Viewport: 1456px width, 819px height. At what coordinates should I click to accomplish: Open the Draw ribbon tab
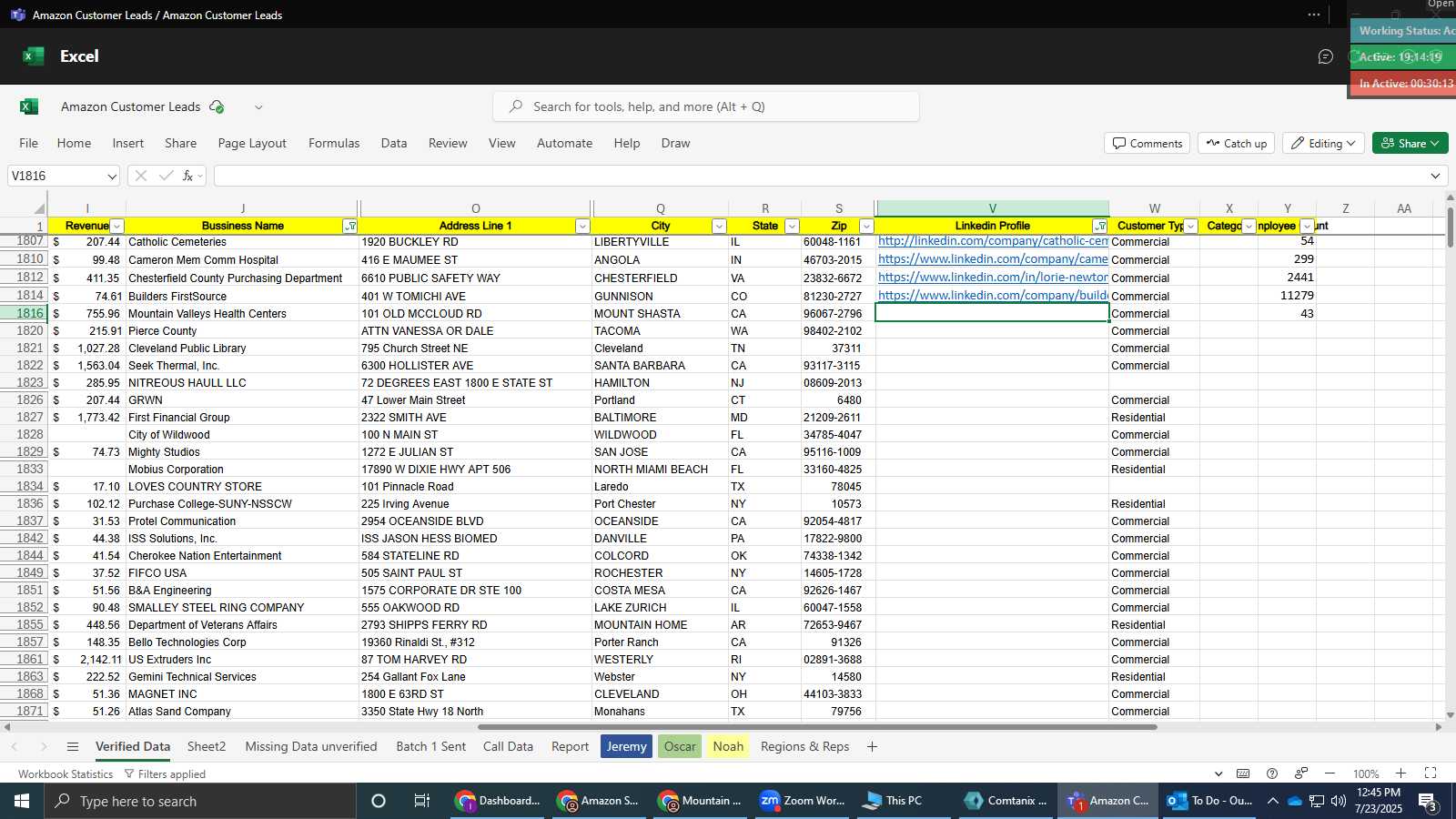675,143
